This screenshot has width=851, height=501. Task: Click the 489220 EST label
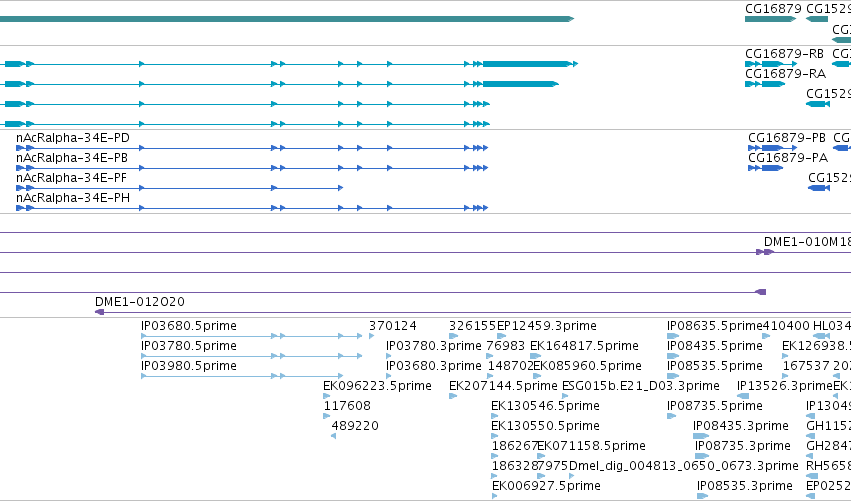(355, 426)
